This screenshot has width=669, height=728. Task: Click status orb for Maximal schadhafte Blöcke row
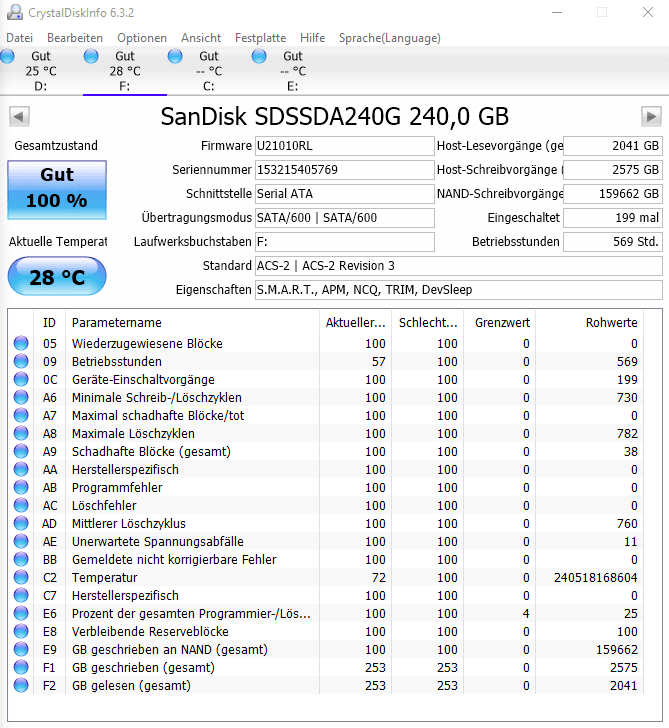pyautogui.click(x=21, y=415)
